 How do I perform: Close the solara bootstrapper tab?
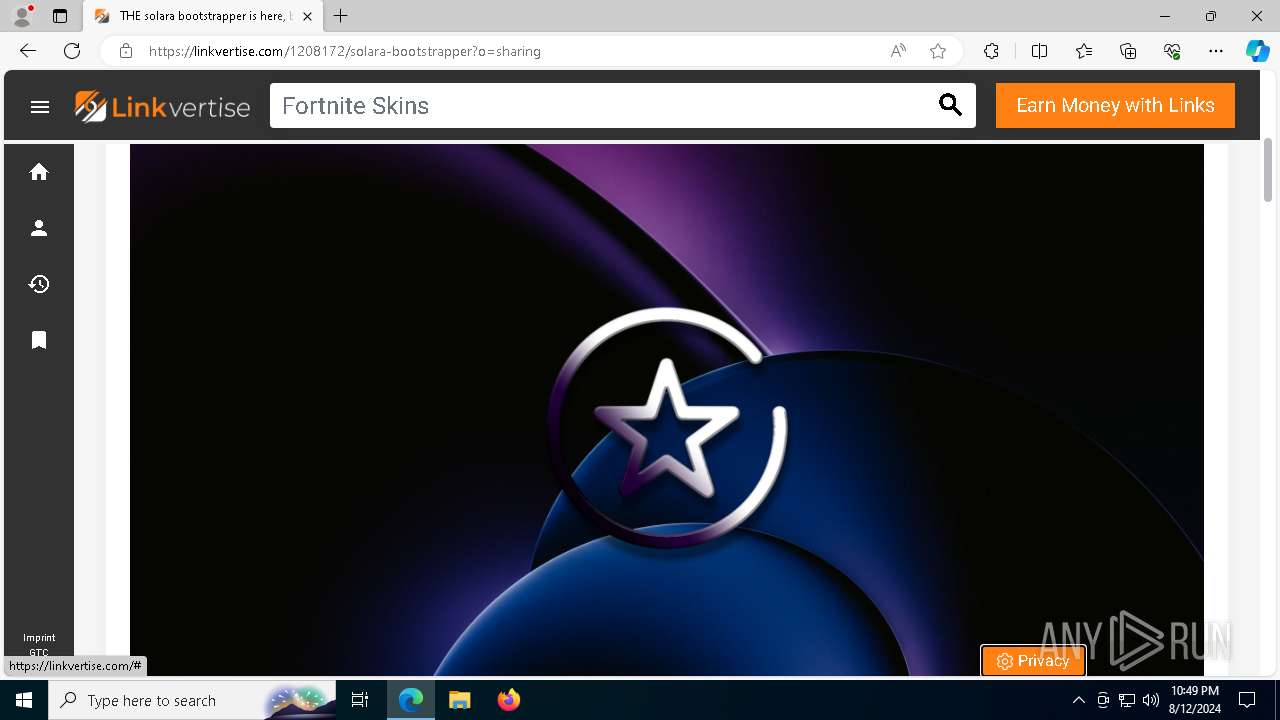(x=308, y=16)
